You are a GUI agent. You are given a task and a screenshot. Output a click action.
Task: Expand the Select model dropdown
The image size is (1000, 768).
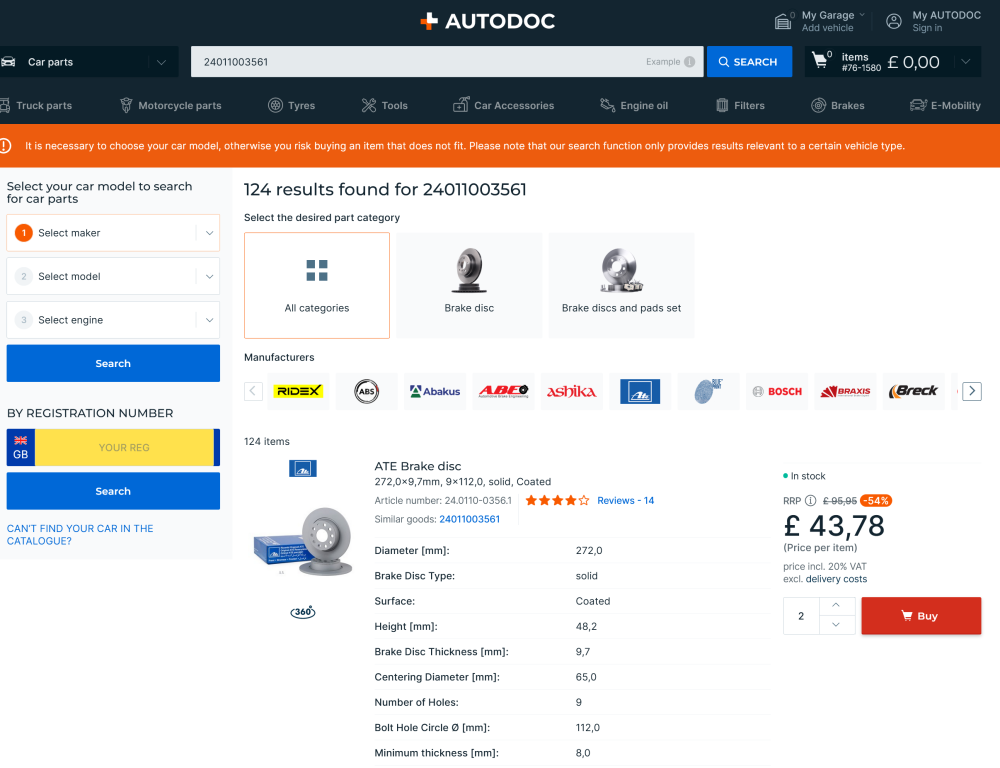coord(114,276)
